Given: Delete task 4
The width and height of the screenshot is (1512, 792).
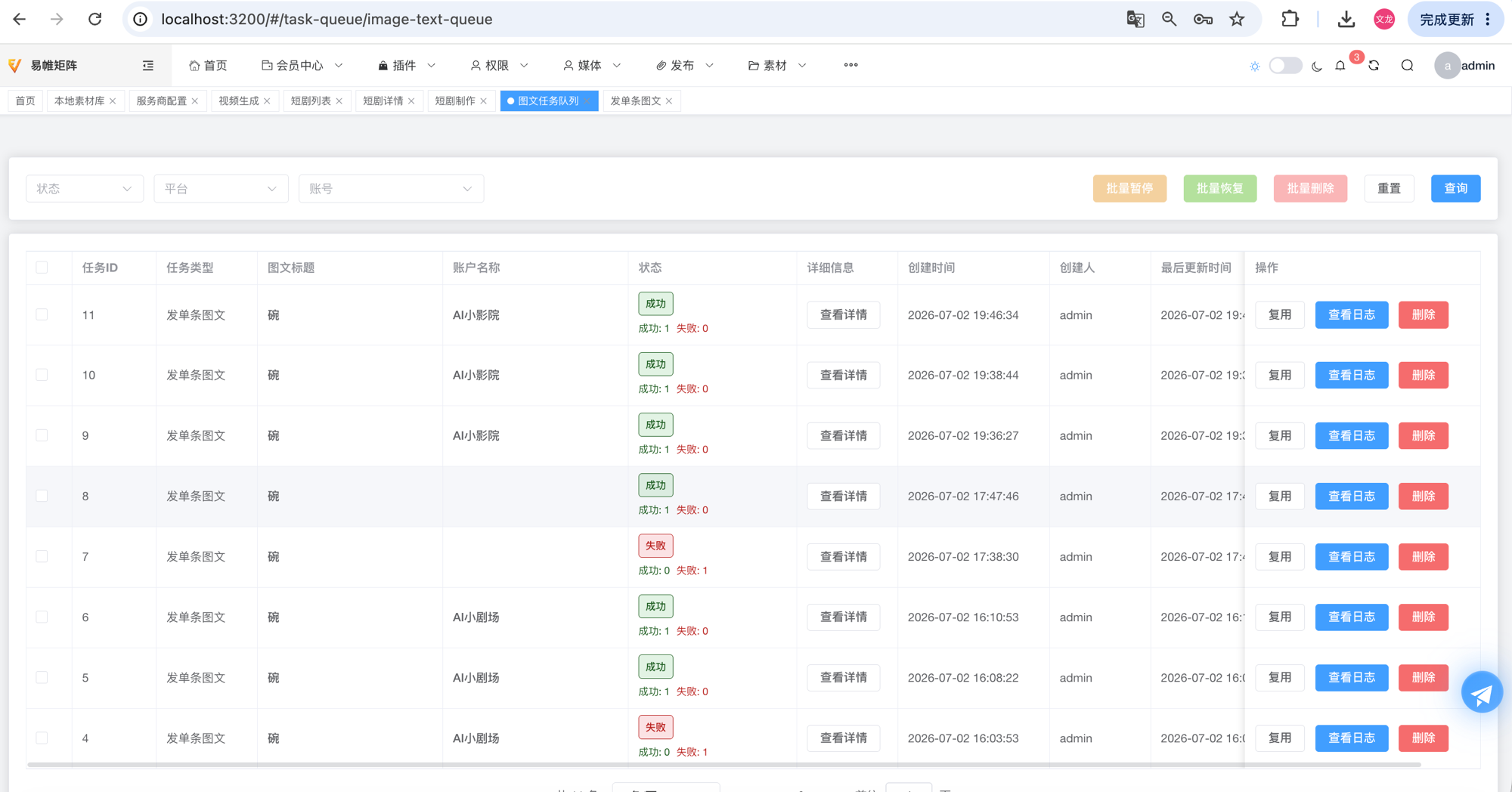Looking at the screenshot, I should [1424, 738].
